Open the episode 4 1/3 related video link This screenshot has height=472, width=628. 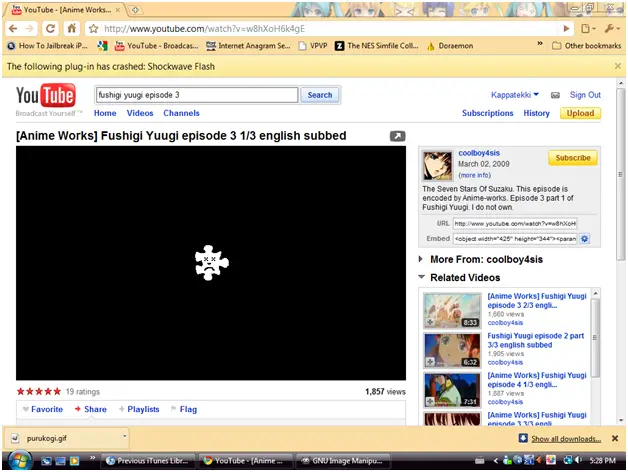click(537, 380)
